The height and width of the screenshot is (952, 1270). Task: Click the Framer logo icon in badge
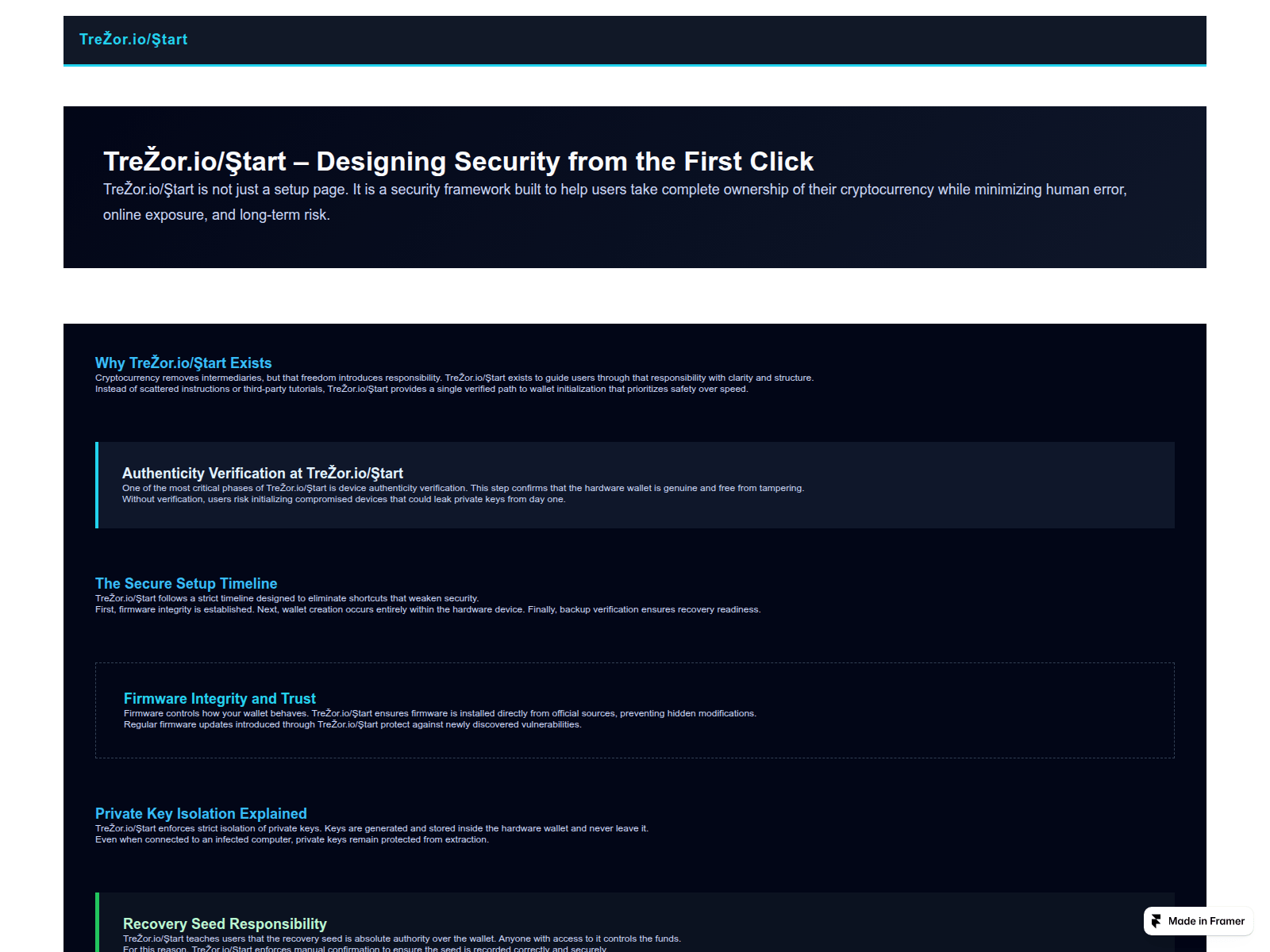coord(1156,921)
